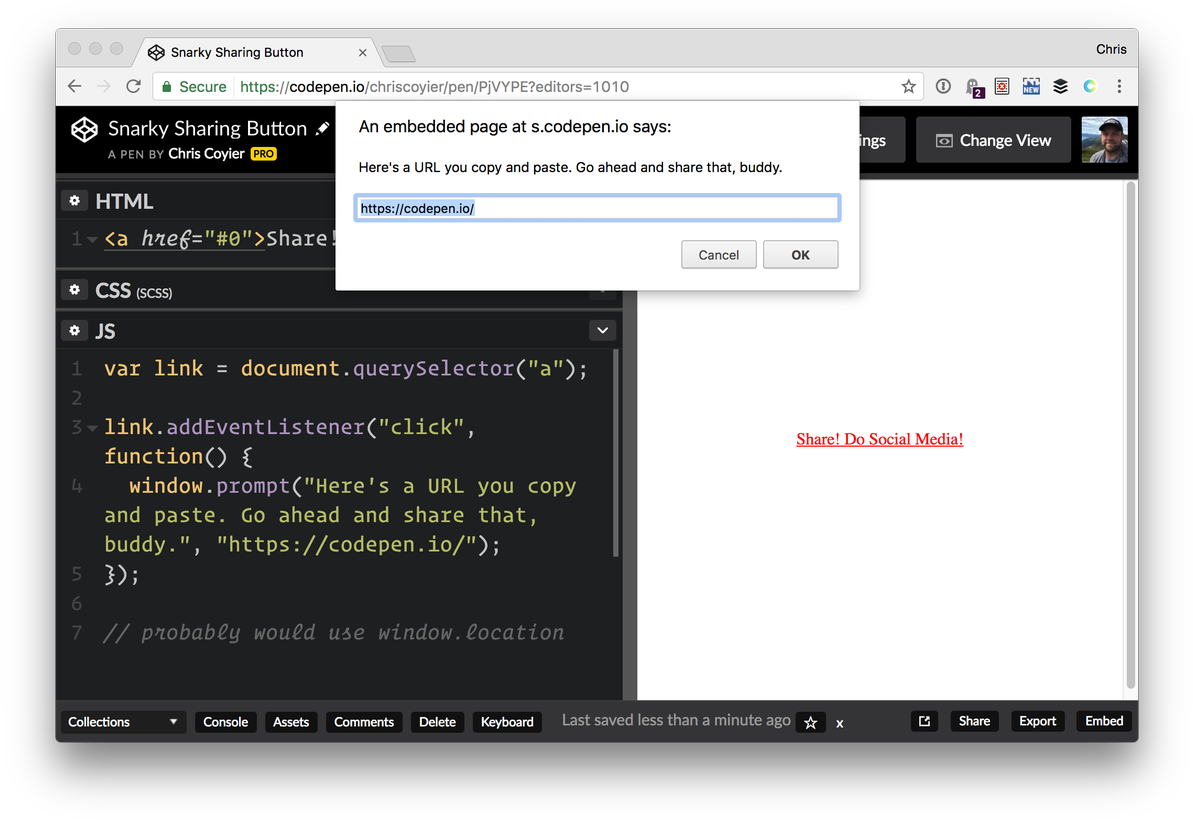Open the Comments panel

tap(364, 722)
